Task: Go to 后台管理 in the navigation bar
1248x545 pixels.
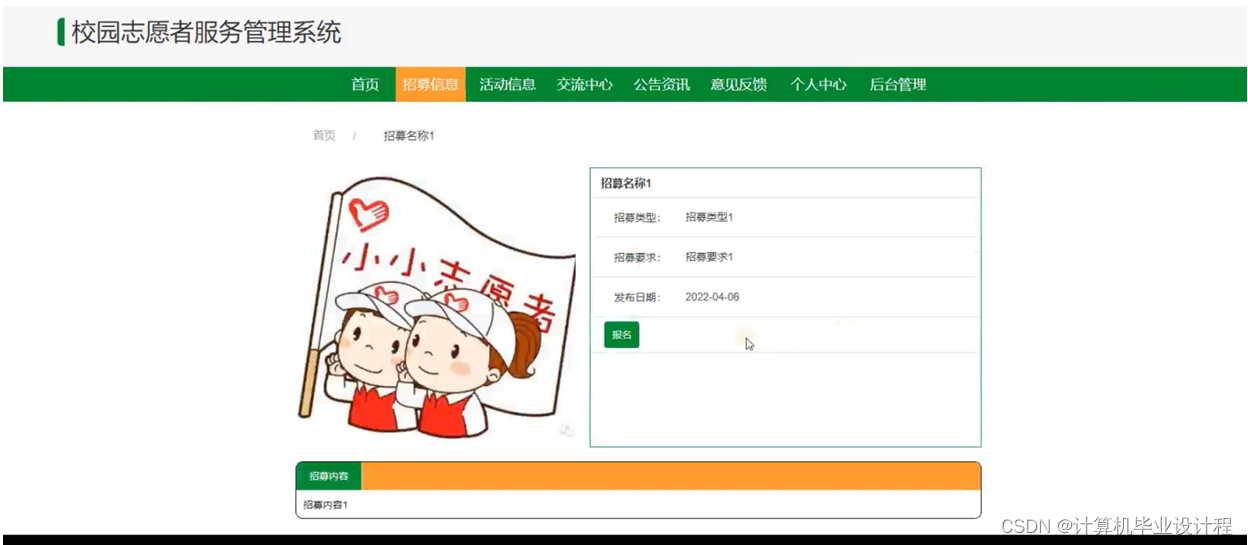Action: pyautogui.click(x=897, y=85)
